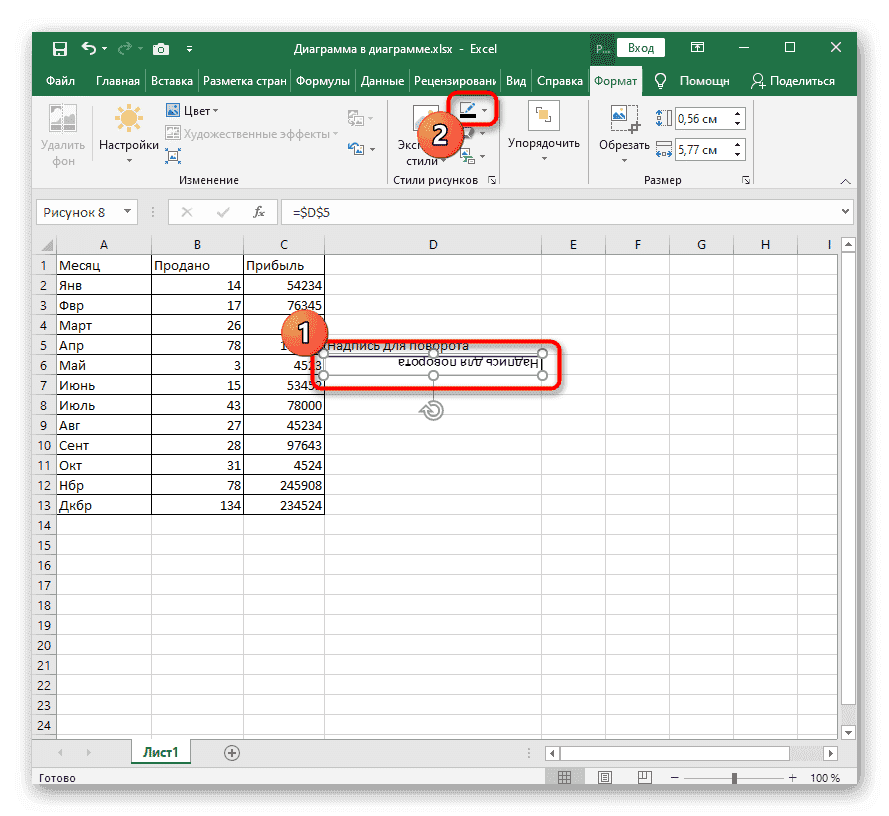The height and width of the screenshot is (816, 889).
Task: Click the Save icon in title bar
Action: point(60,48)
